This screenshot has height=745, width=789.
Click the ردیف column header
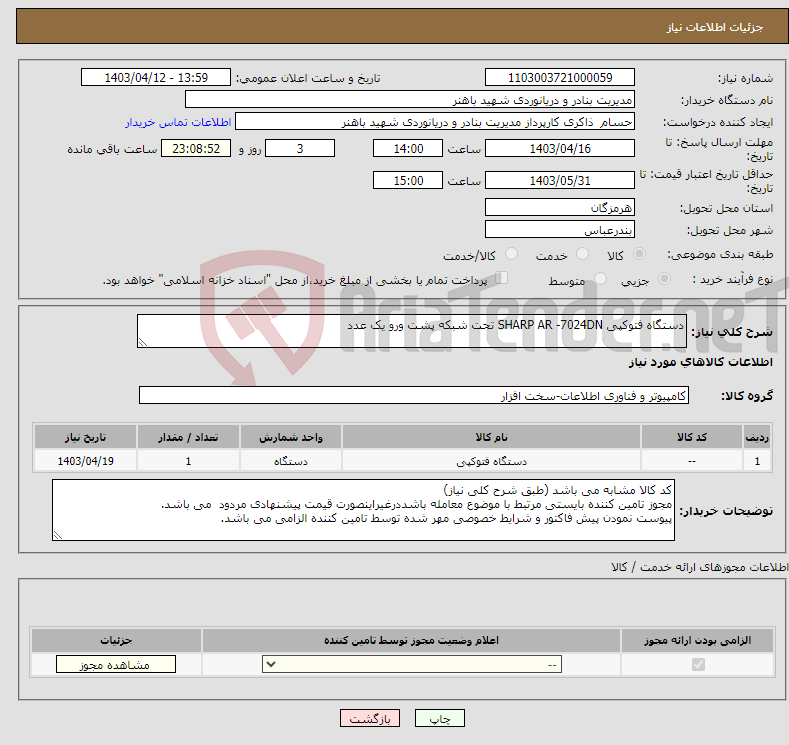click(757, 437)
